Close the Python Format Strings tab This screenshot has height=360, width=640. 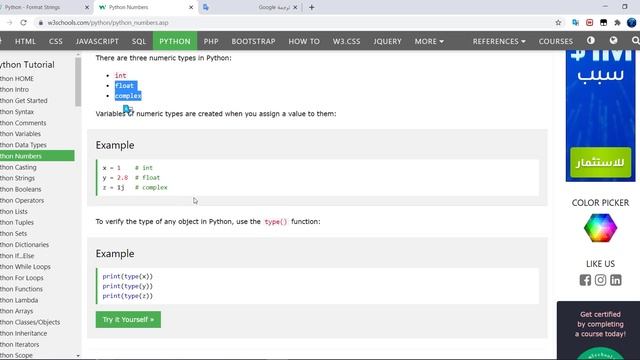87,7
